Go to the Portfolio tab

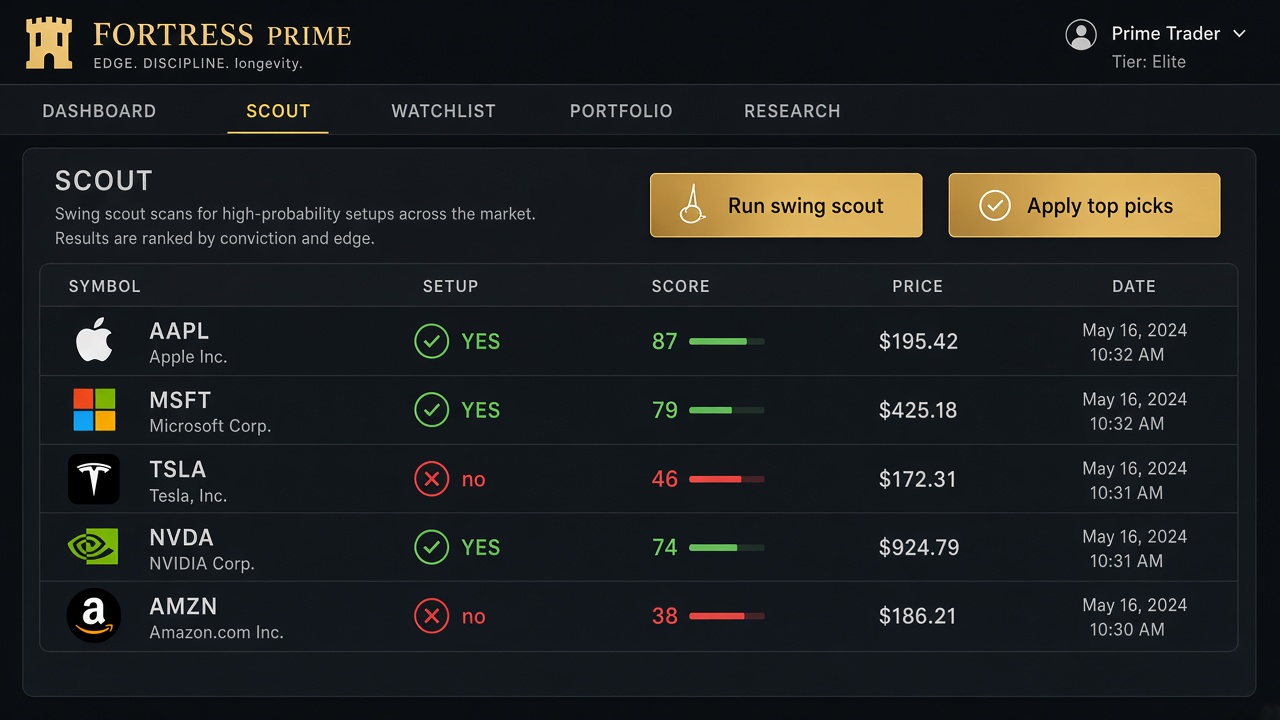pyautogui.click(x=621, y=111)
